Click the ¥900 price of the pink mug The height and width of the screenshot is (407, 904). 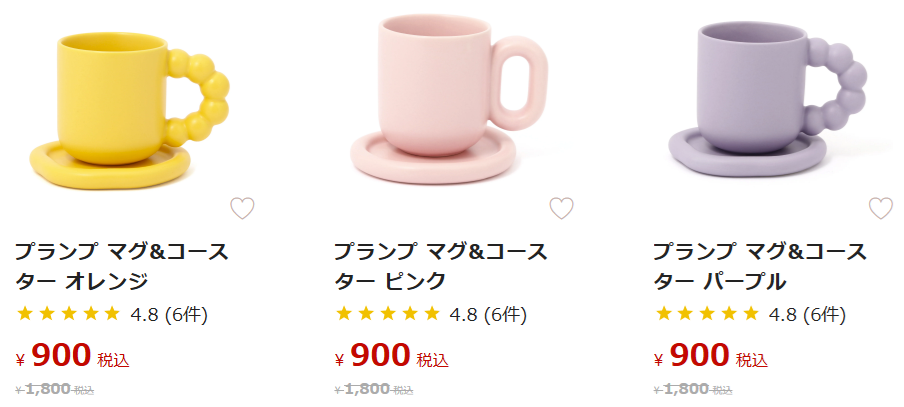381,355
